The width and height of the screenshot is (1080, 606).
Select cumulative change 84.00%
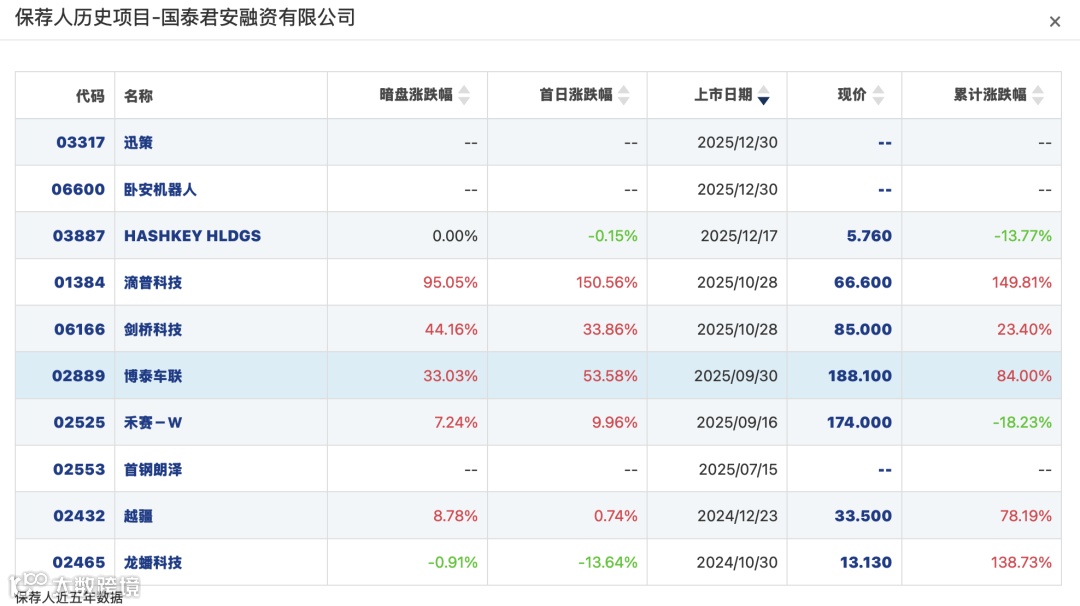pyautogui.click(x=1024, y=376)
